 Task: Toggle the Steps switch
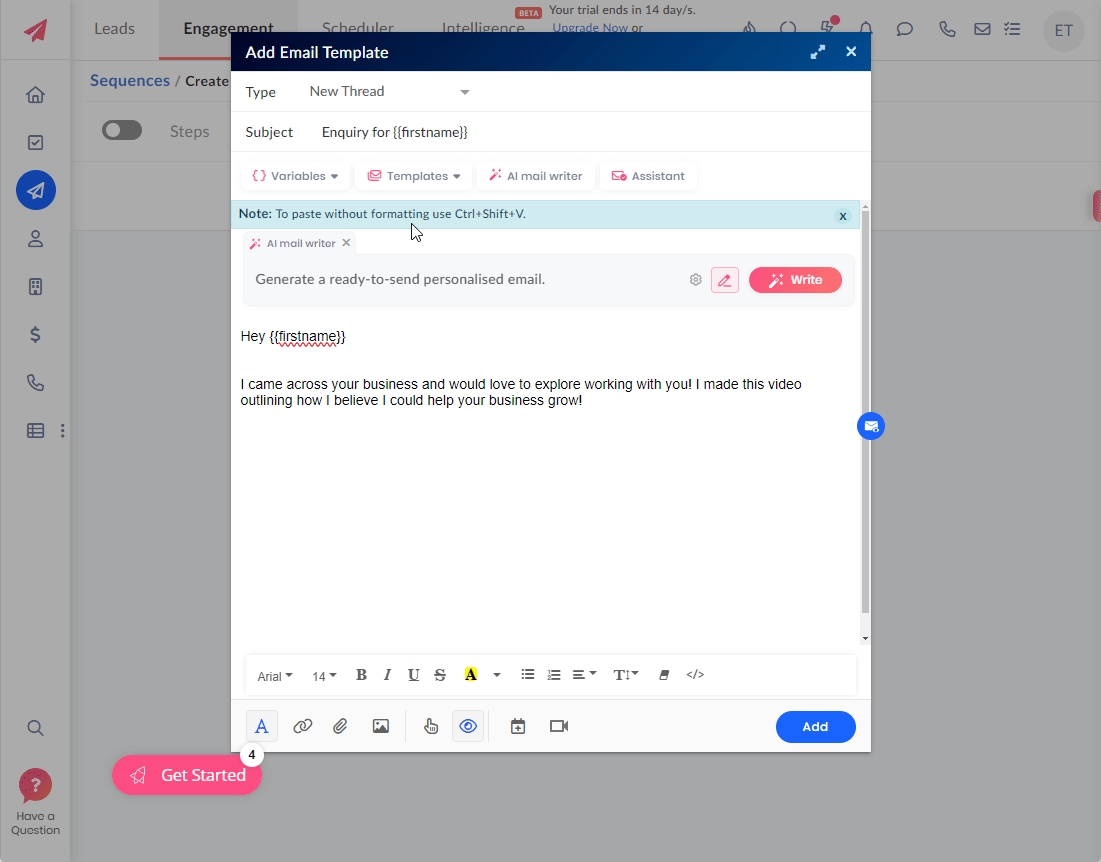coord(122,131)
